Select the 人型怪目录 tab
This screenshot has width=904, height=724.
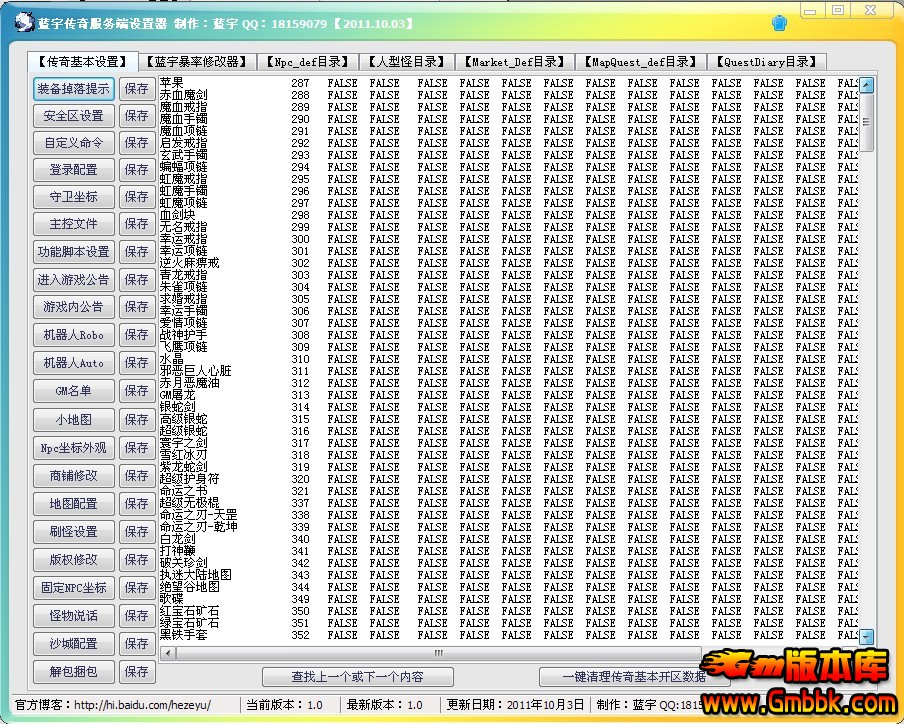tap(405, 61)
